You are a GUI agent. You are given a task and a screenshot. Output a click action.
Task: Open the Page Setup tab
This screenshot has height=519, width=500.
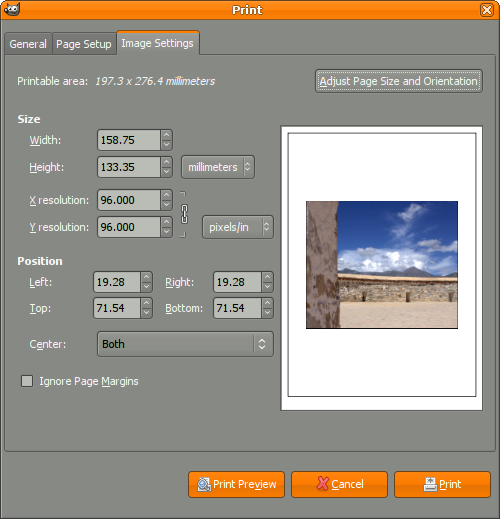point(84,44)
